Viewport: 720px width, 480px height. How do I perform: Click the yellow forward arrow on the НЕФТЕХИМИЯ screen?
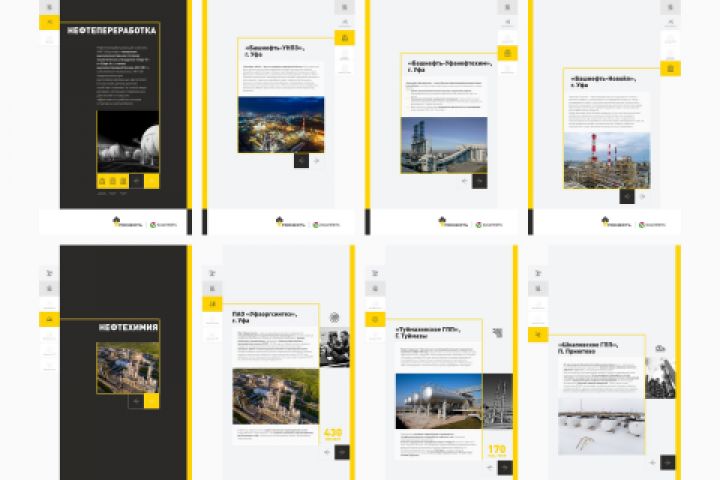tap(152, 401)
